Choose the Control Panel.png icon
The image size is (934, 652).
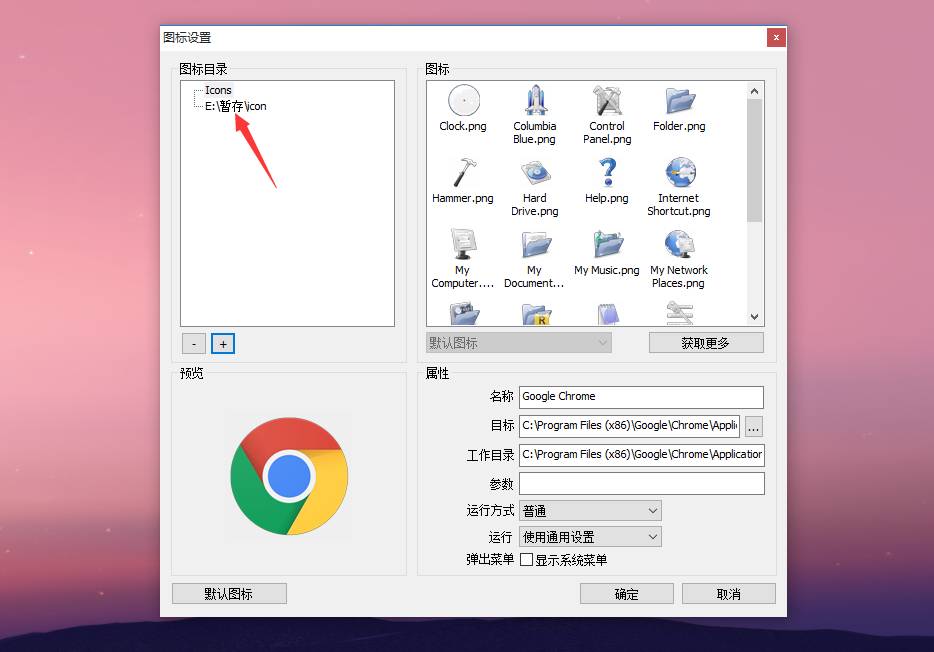point(606,100)
